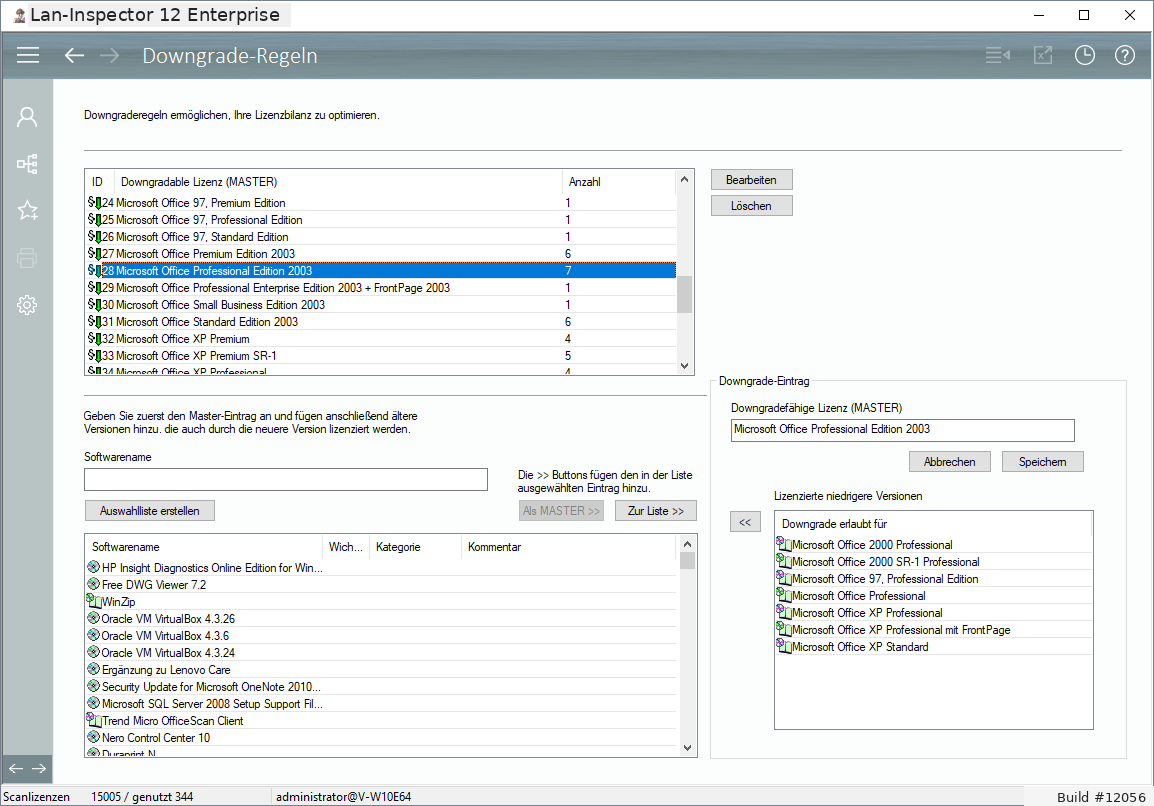
Task: Select Microsoft Office Small Business Edition 2003 row
Action: [381, 304]
